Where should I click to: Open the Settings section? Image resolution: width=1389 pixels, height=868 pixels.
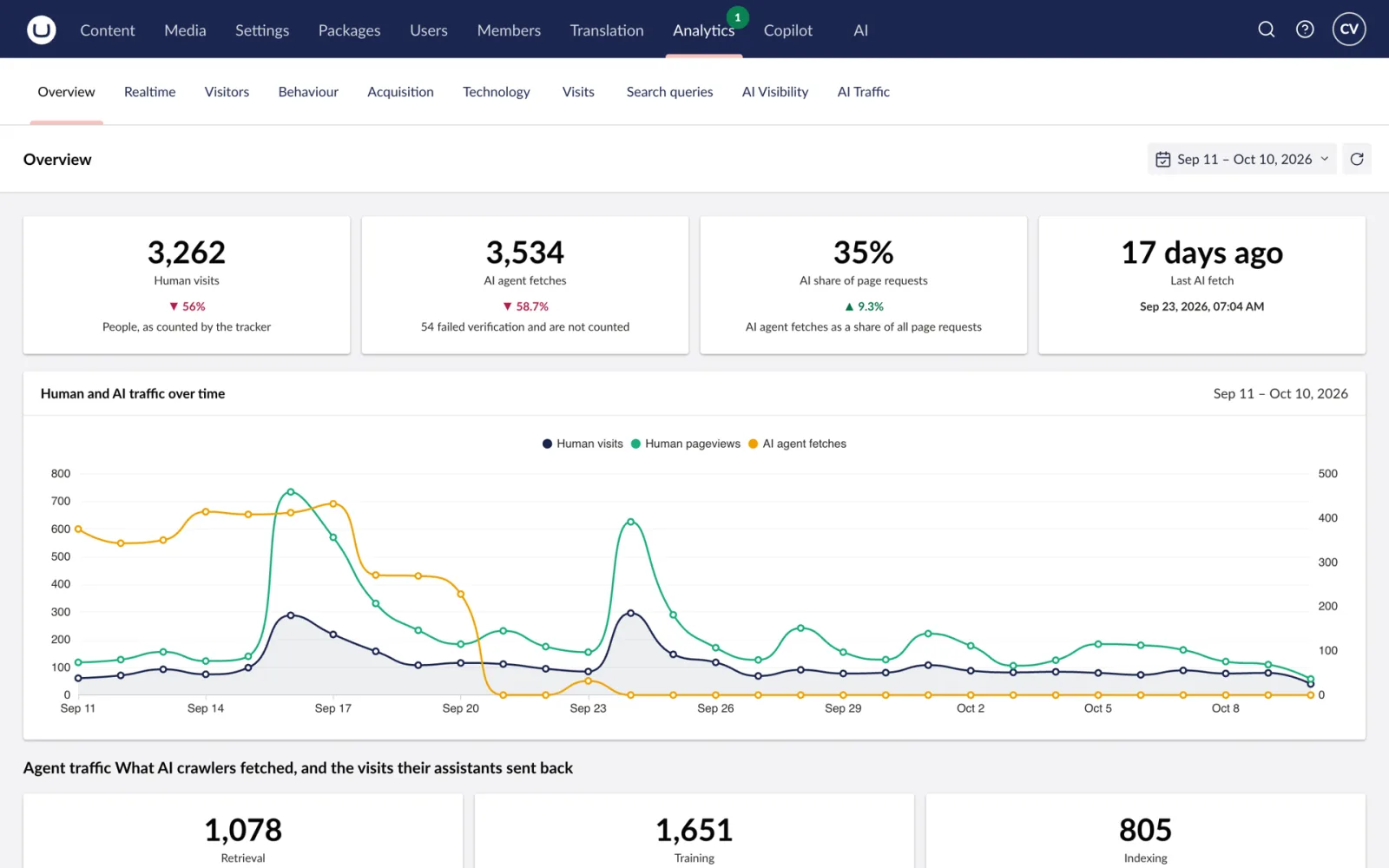pyautogui.click(x=262, y=30)
